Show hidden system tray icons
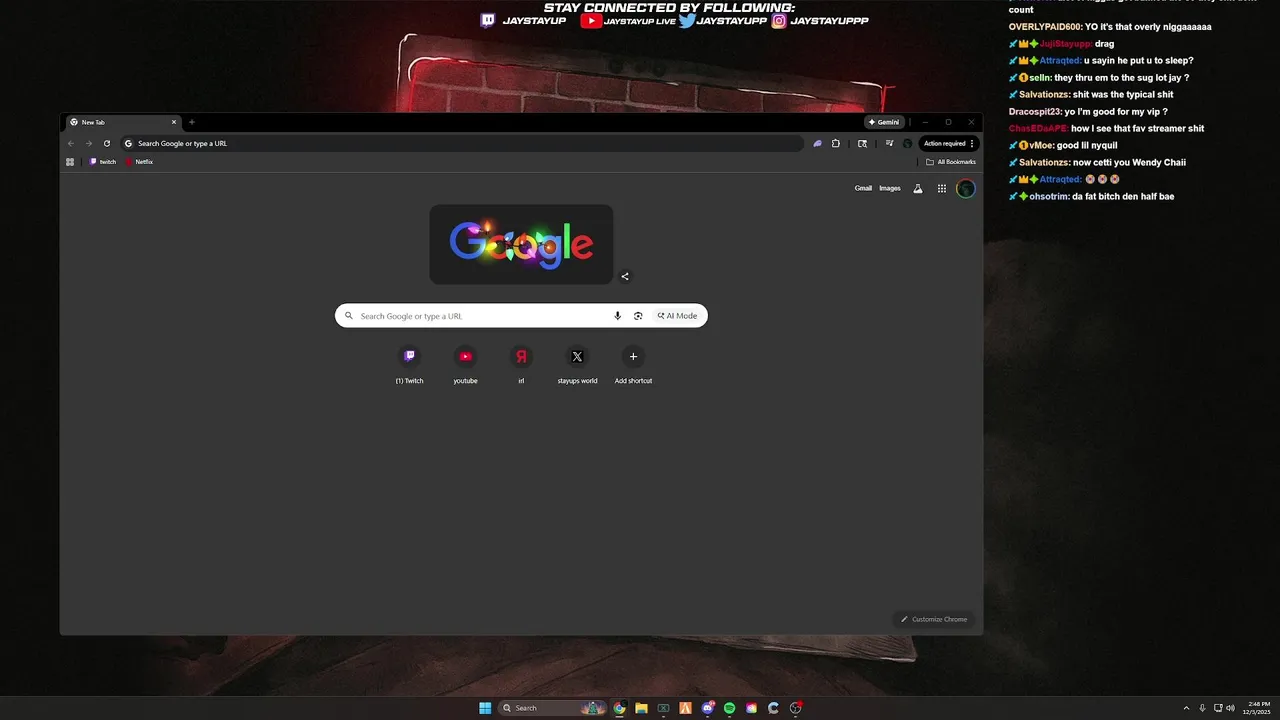Viewport: 1280px width, 720px height. pyautogui.click(x=1187, y=708)
